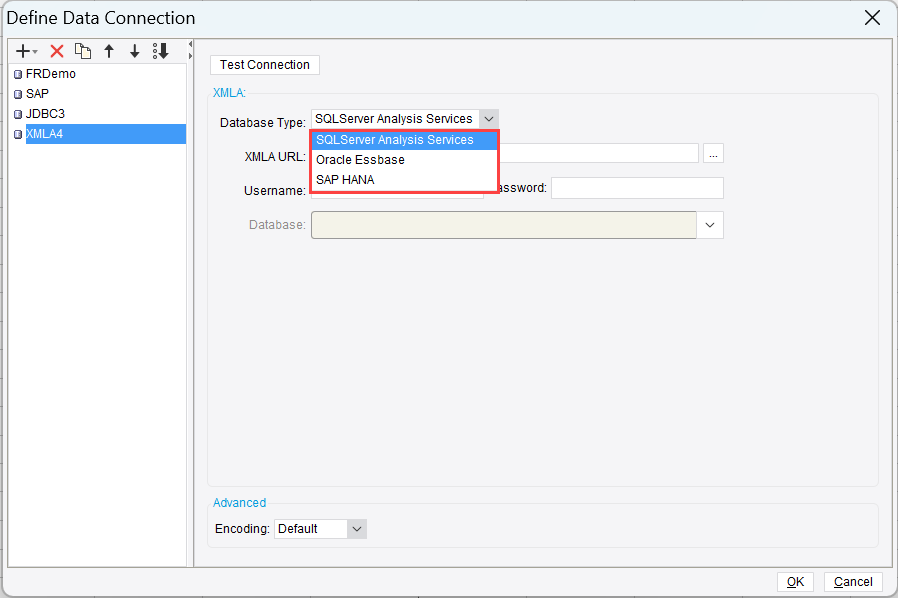This screenshot has width=898, height=598.
Task: Click the sort connections icon
Action: pyautogui.click(x=161, y=51)
